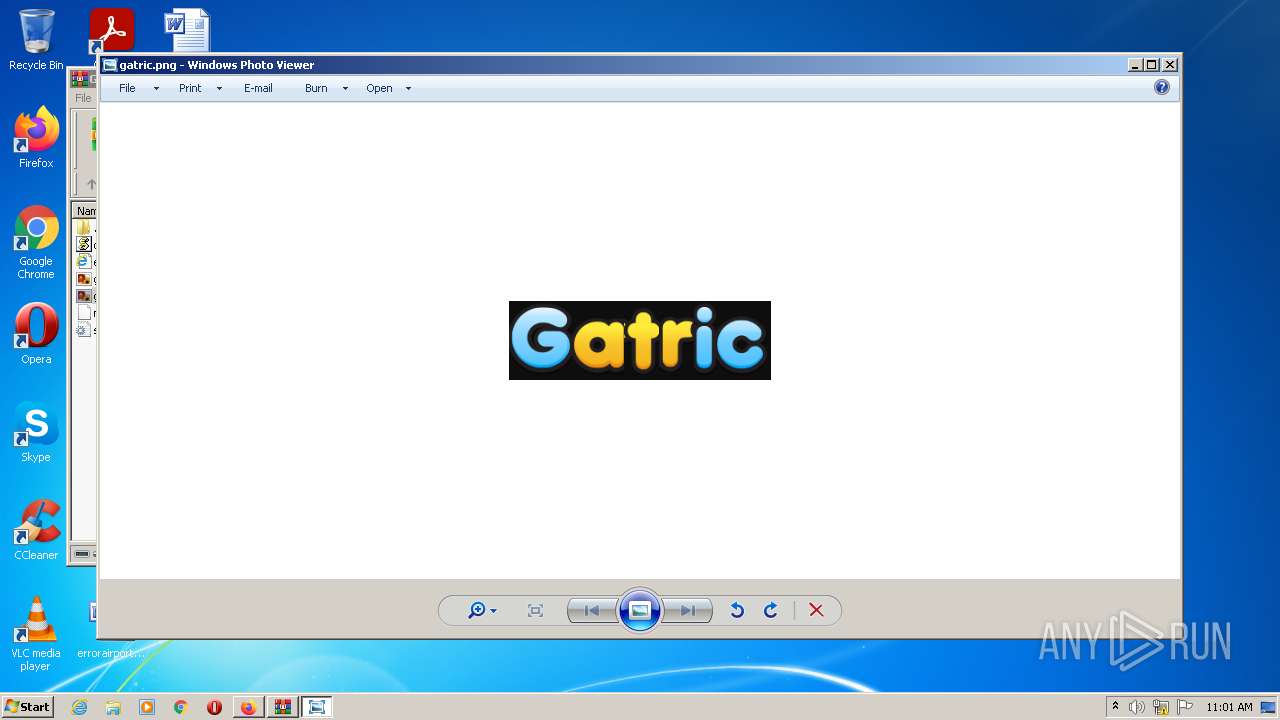
Task: Open the Burn menu
Action: (316, 88)
